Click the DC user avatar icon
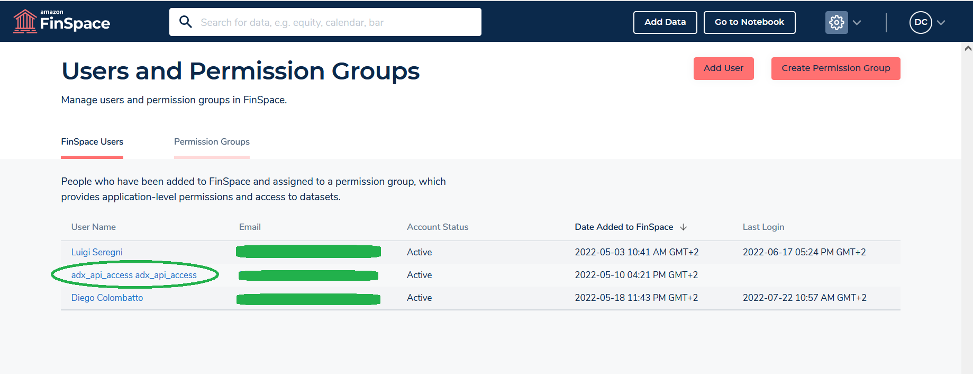This screenshot has width=974, height=375. (921, 22)
